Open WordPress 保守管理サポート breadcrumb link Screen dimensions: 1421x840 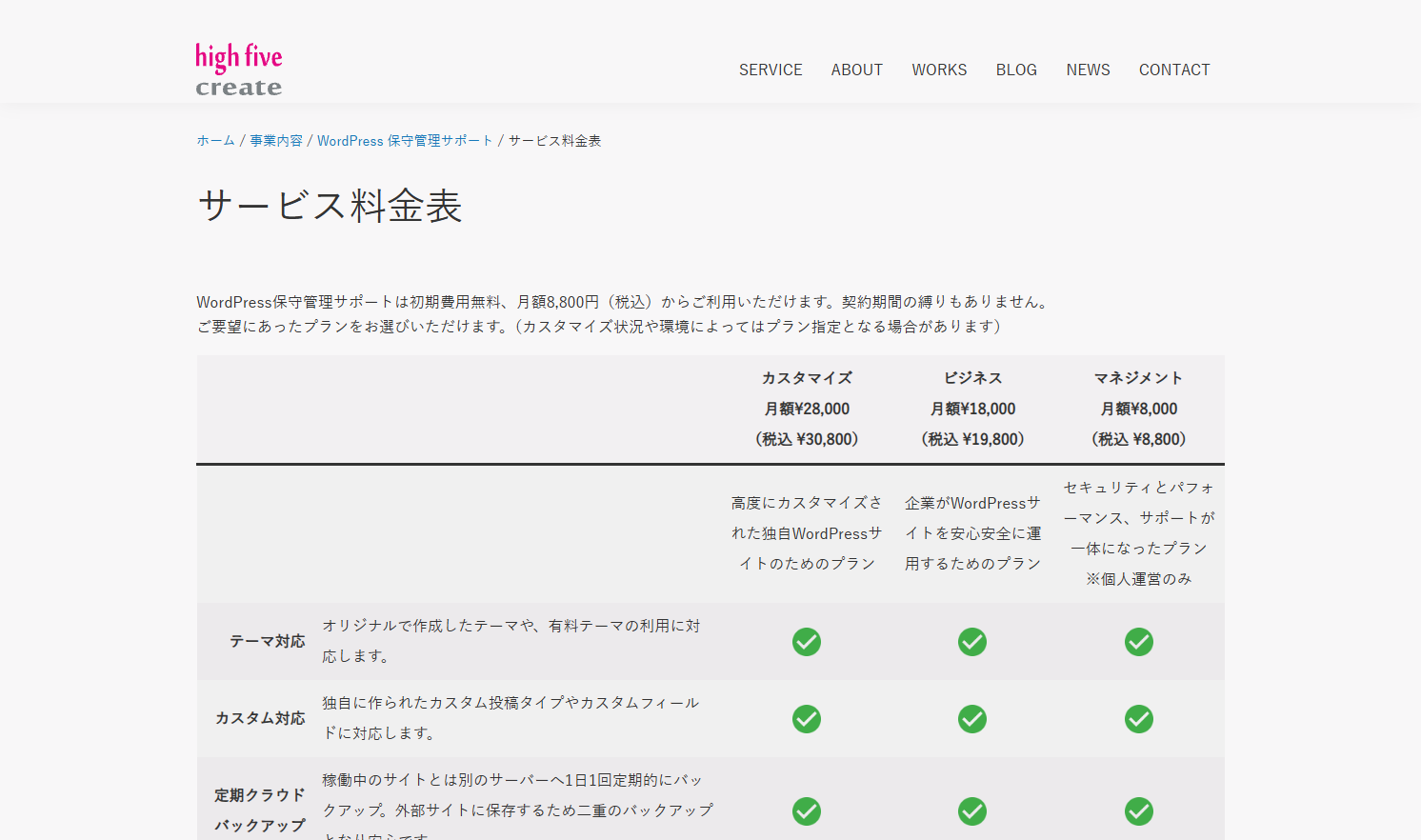click(x=404, y=140)
